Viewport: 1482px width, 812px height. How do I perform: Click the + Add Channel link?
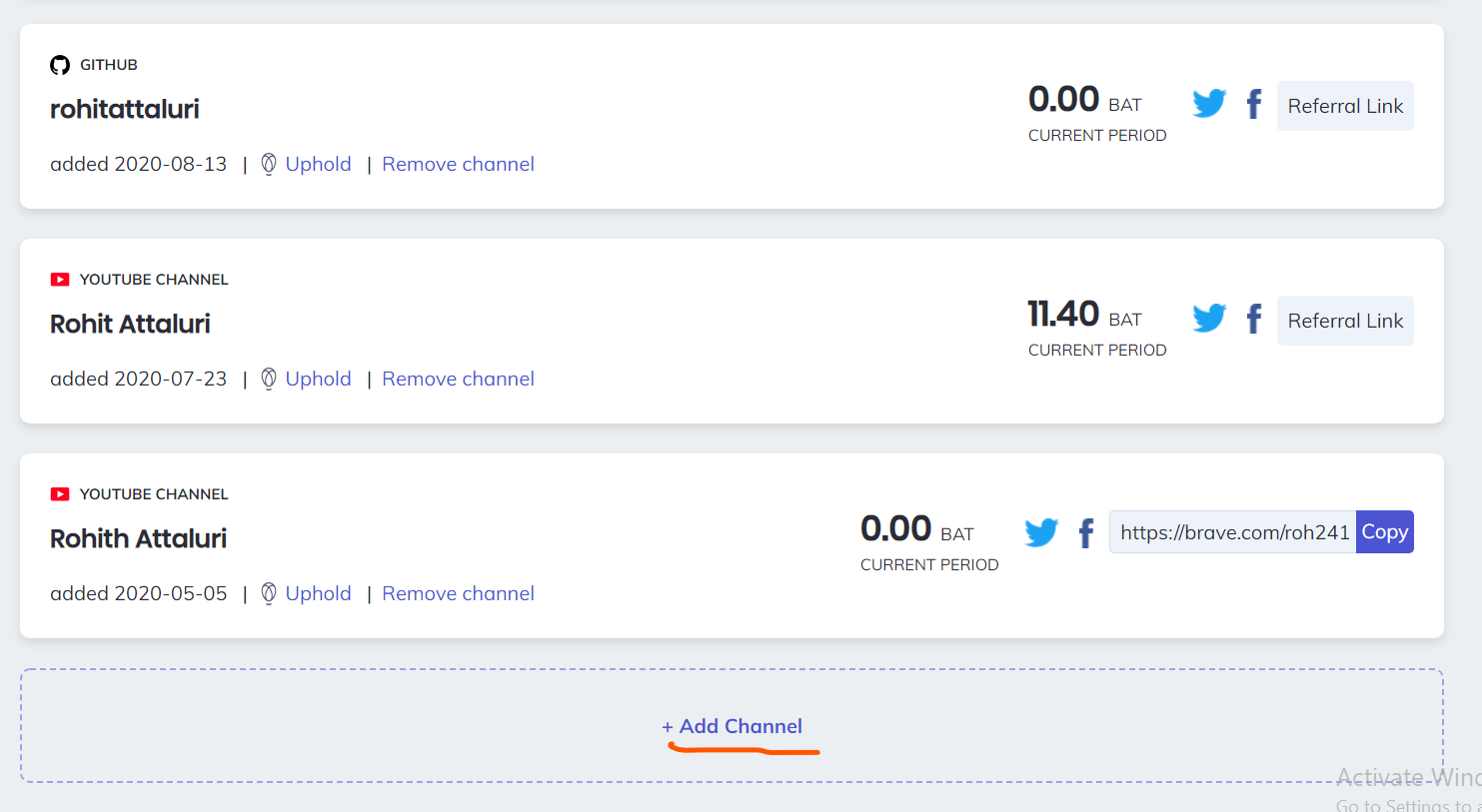733,726
